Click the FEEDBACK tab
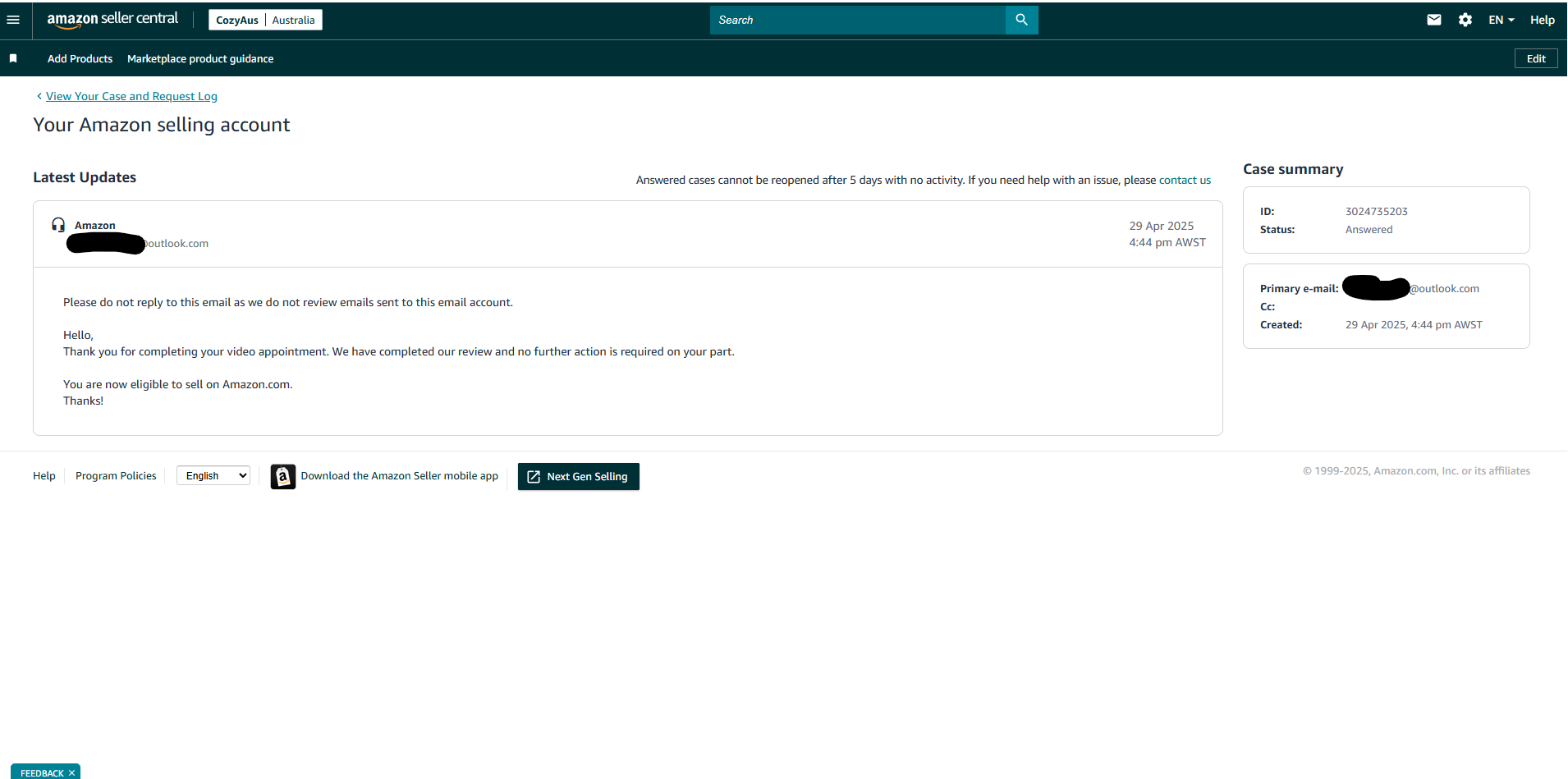Image resolution: width=1568 pixels, height=779 pixels. [x=42, y=773]
